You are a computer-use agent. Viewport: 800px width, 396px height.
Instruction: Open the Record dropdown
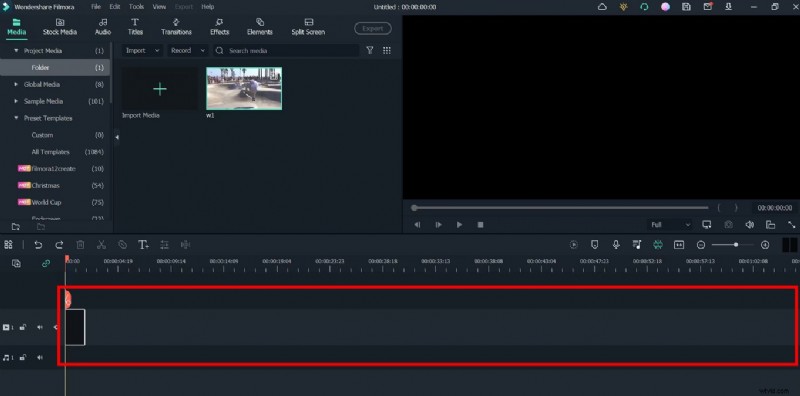click(x=188, y=51)
